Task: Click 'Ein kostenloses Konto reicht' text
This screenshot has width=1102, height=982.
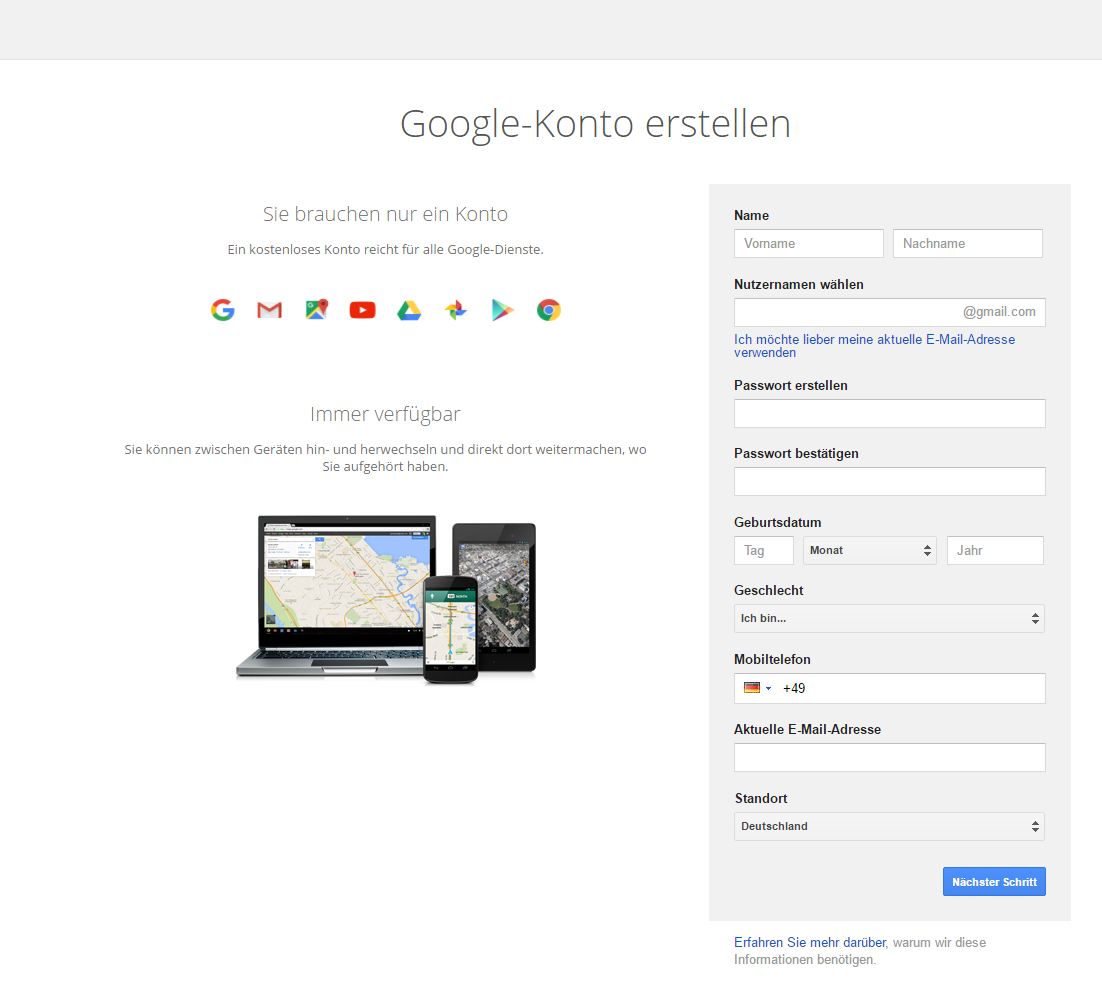Action: click(385, 250)
